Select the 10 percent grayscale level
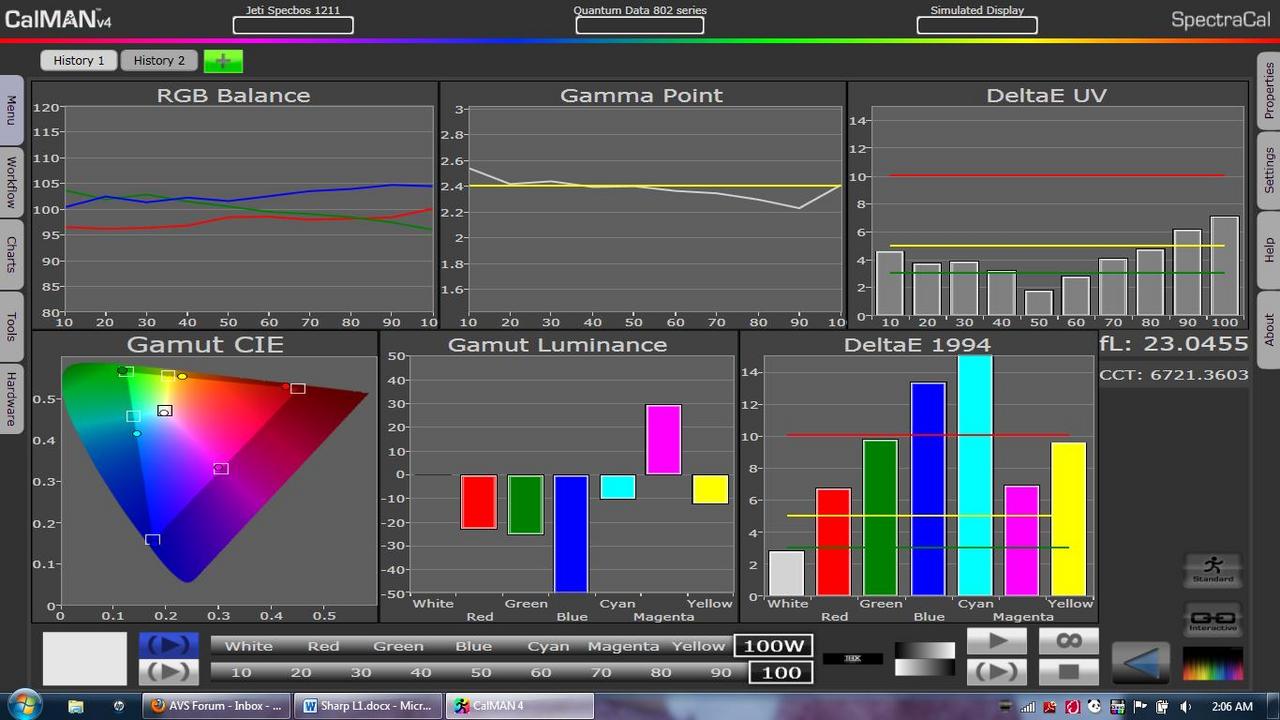1280x720 pixels. [241, 672]
